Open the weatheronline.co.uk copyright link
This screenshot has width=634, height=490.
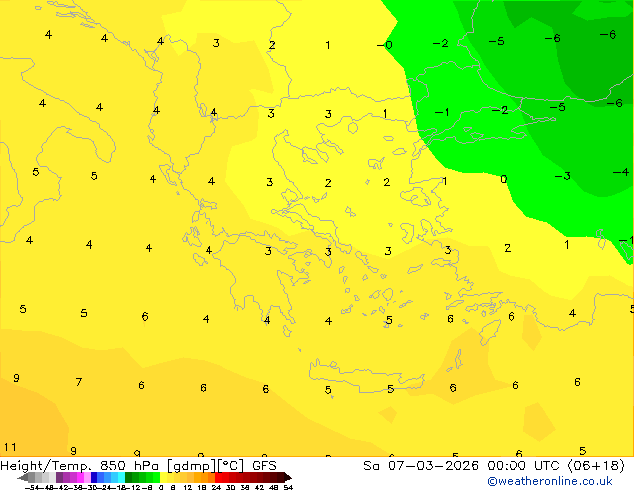click(549, 481)
